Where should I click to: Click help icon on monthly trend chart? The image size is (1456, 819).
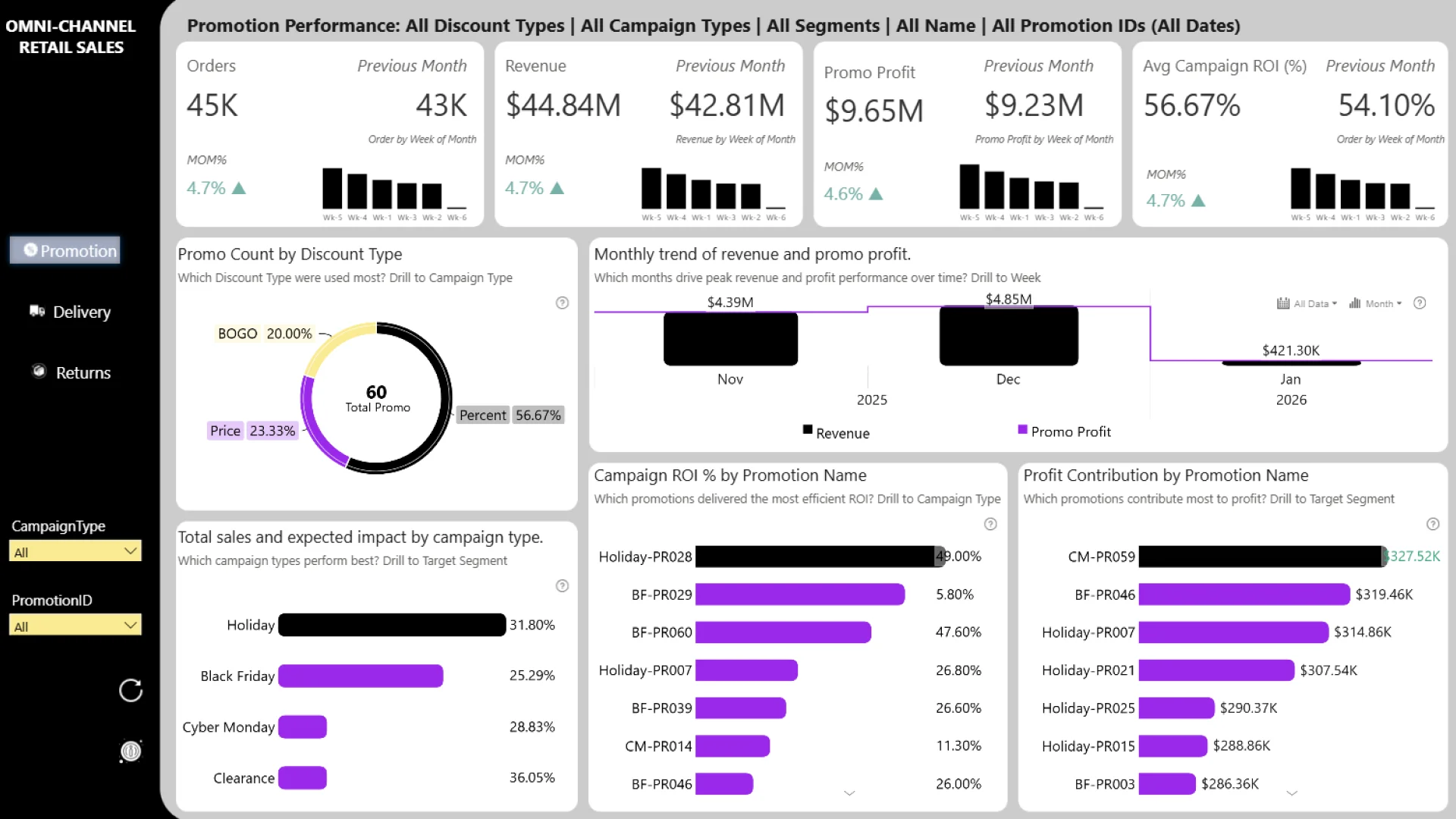tap(1420, 303)
